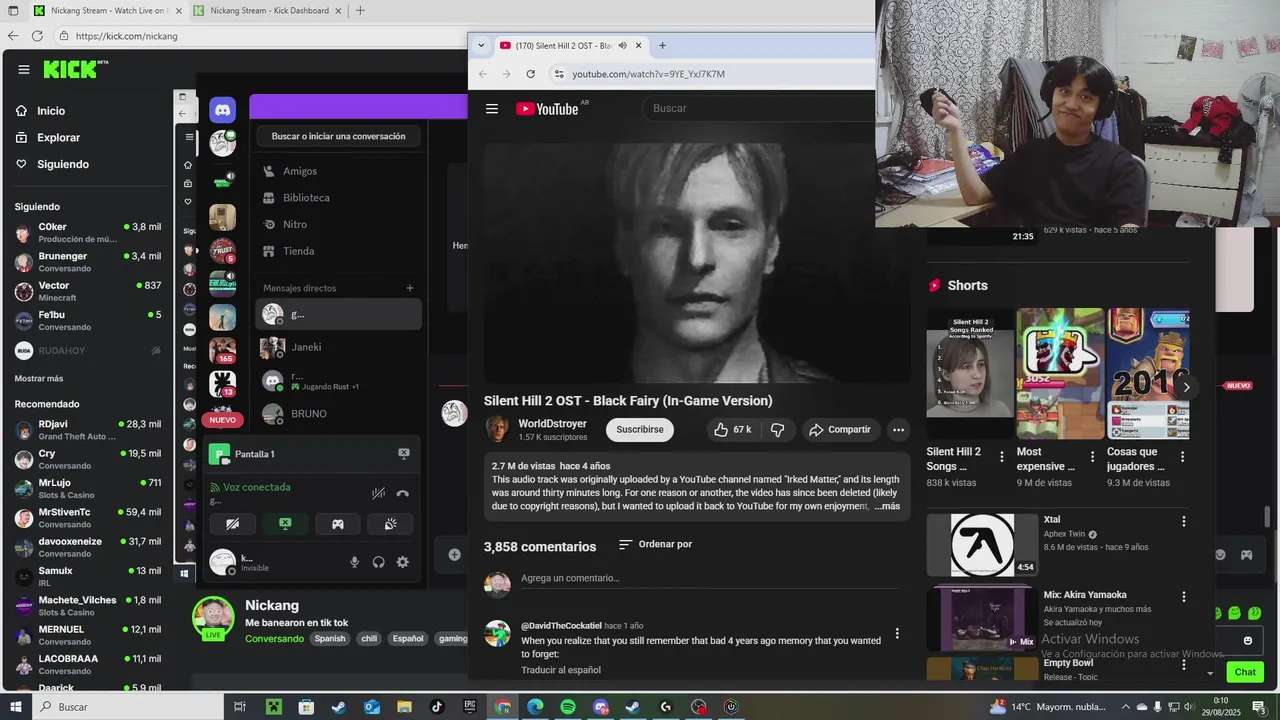The height and width of the screenshot is (720, 1280).
Task: Open Biblioteca in Discord
Action: (338, 198)
